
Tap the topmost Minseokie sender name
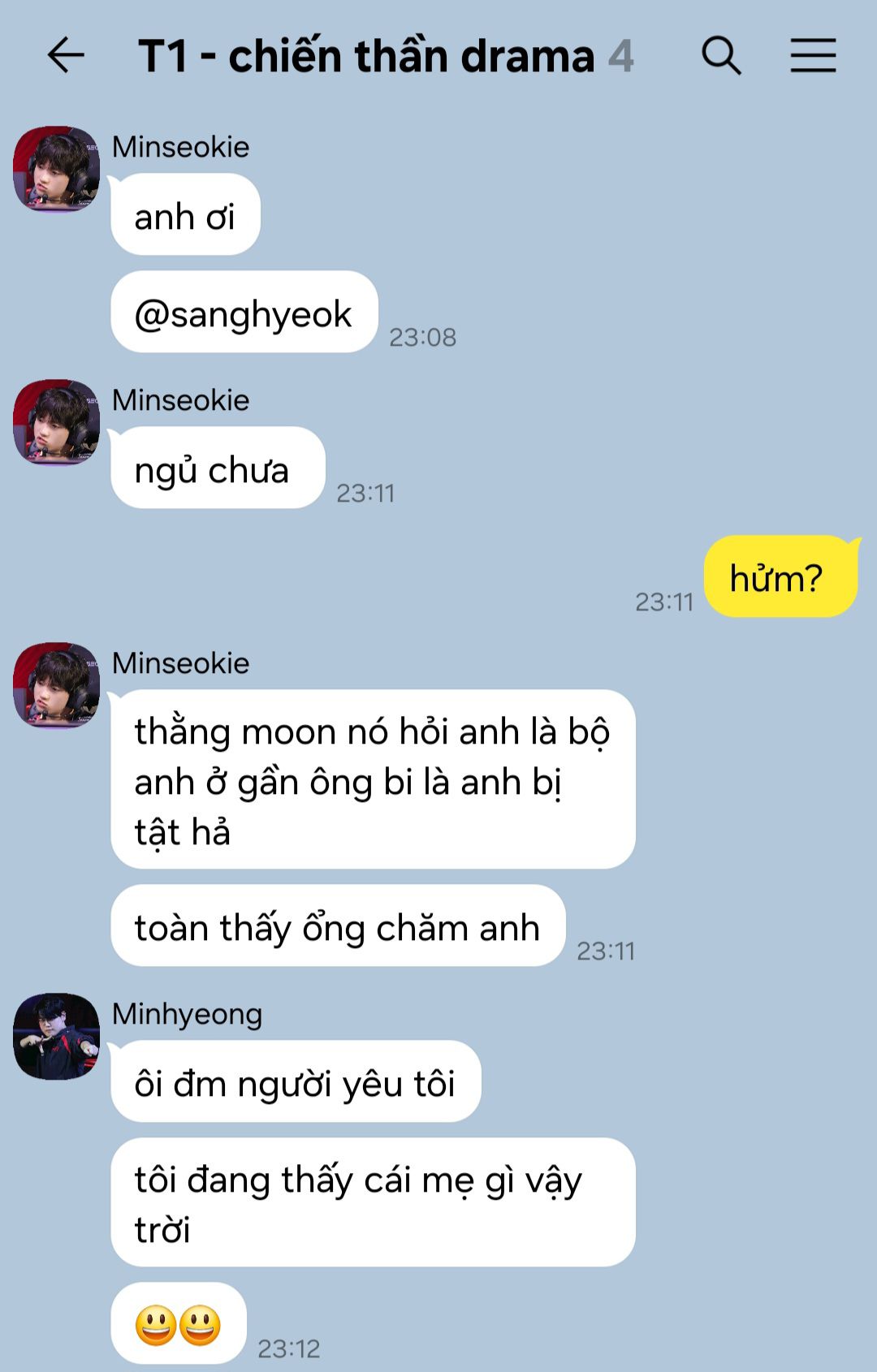180,147
